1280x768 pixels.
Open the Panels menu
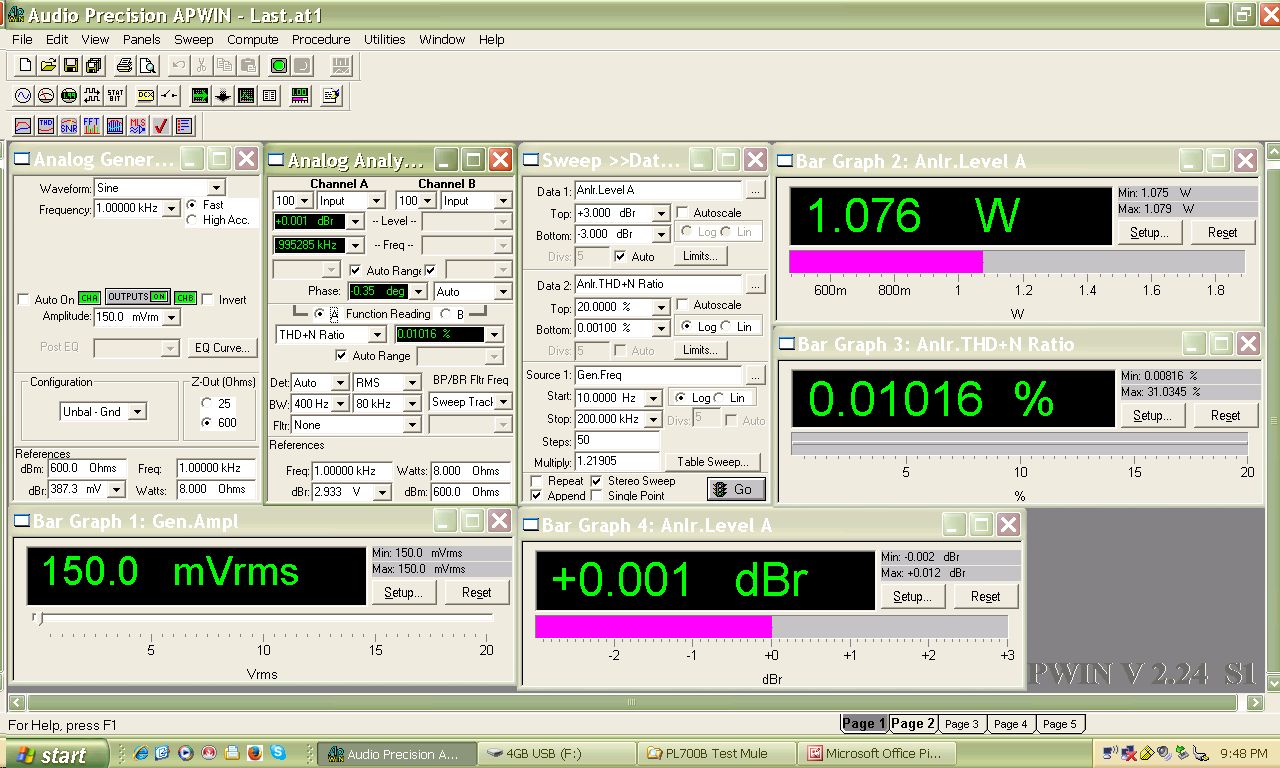[x=141, y=40]
